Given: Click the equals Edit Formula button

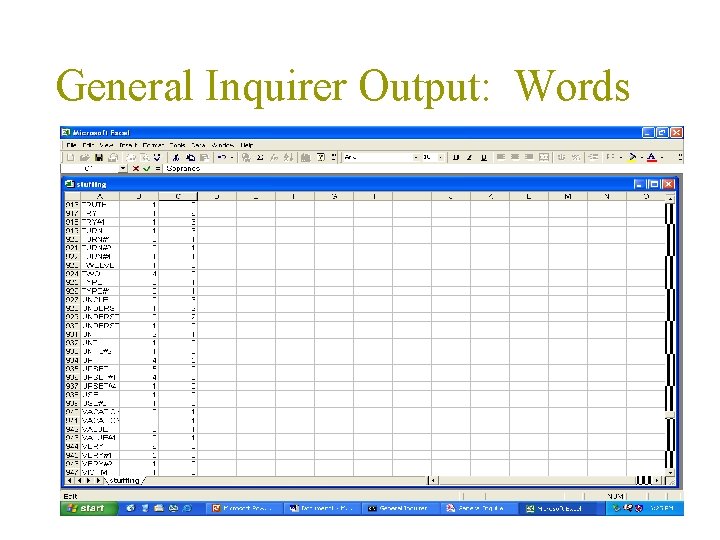Looking at the screenshot, I should (x=158, y=169).
